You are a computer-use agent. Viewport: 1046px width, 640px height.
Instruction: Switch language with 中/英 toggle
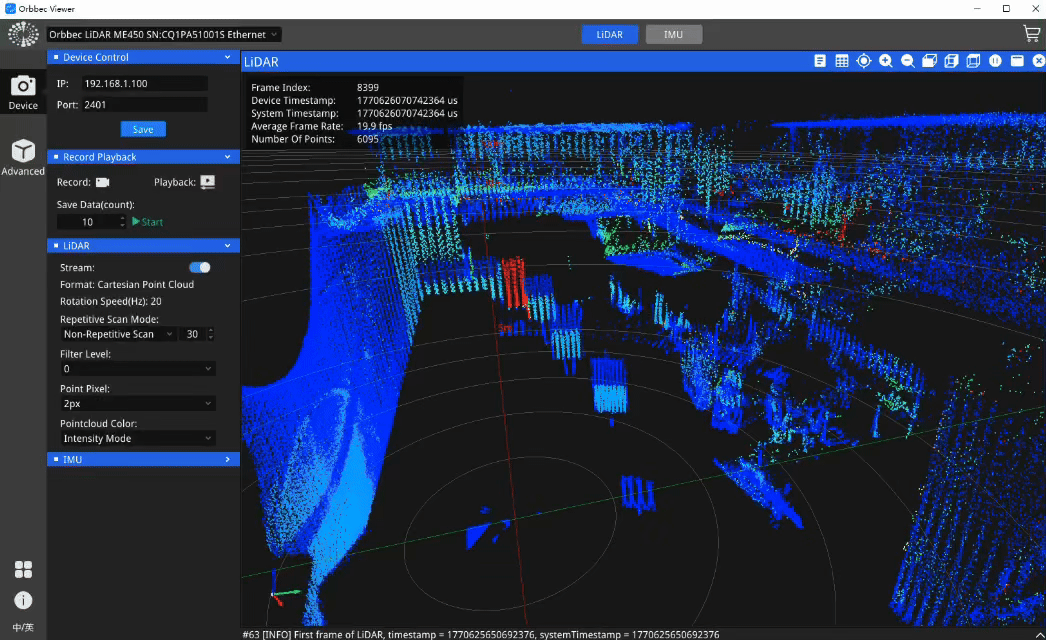point(23,627)
